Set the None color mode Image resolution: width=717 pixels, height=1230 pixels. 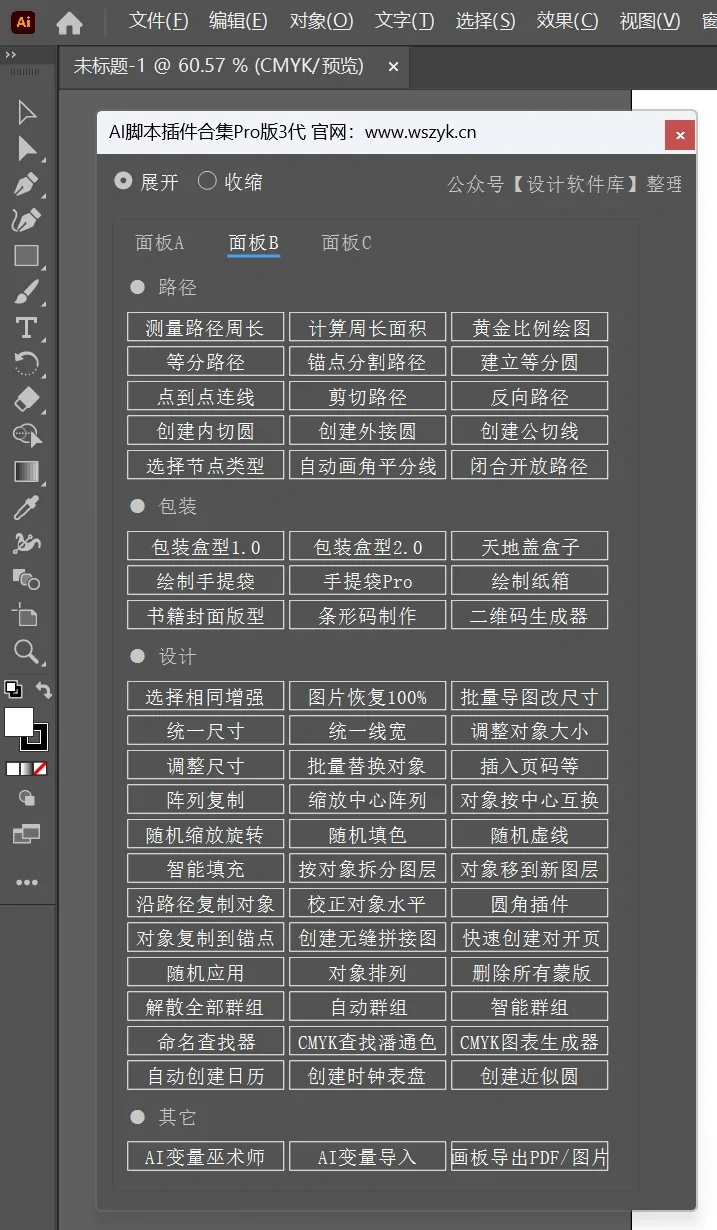coord(40,769)
